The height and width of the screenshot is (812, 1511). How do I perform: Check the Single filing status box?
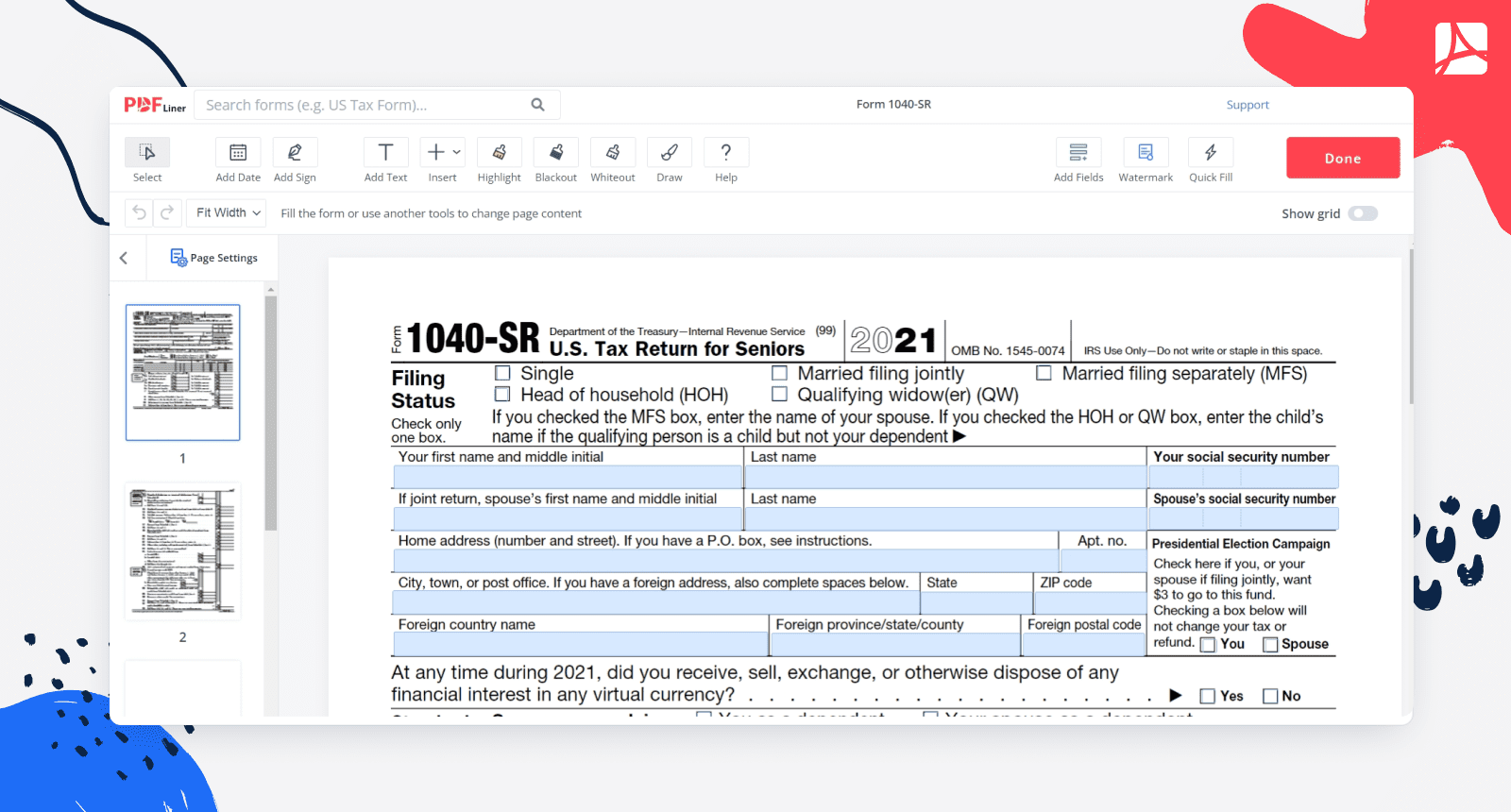point(502,374)
